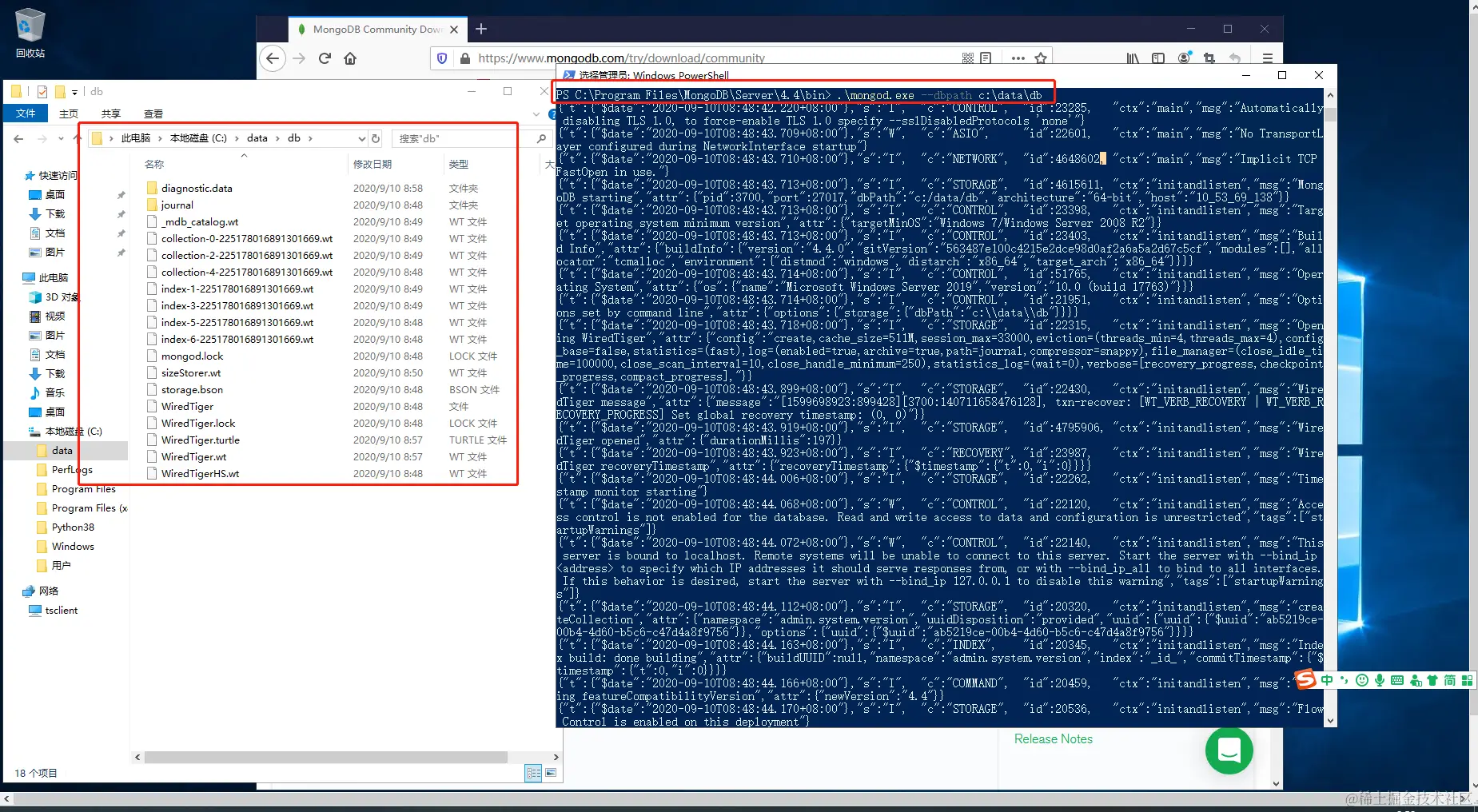Viewport: 1478px width, 812px height.
Task: Switch Explorer to large icons view
Action: (x=551, y=773)
